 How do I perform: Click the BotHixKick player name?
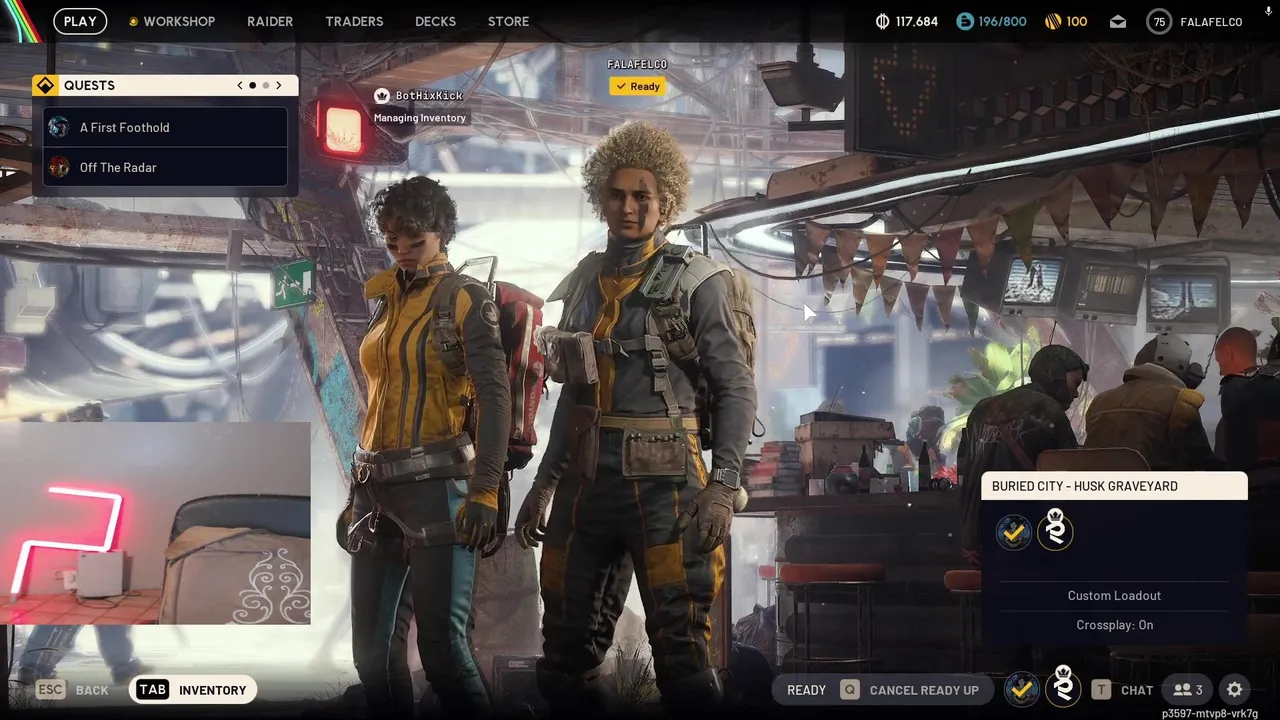429,96
